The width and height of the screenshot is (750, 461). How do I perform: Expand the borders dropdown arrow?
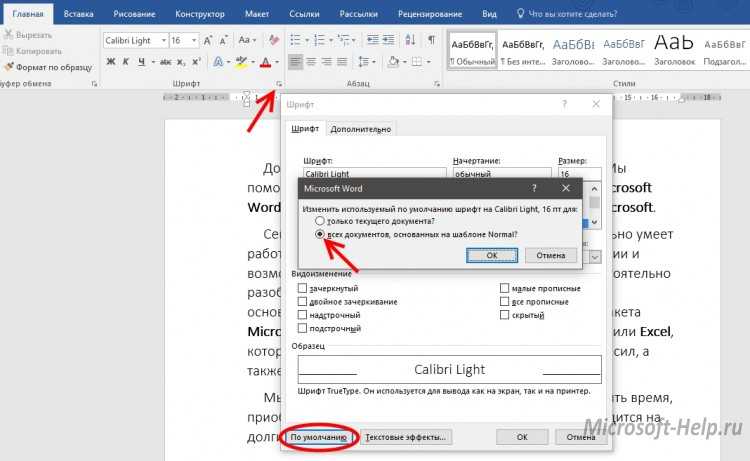tap(429, 62)
